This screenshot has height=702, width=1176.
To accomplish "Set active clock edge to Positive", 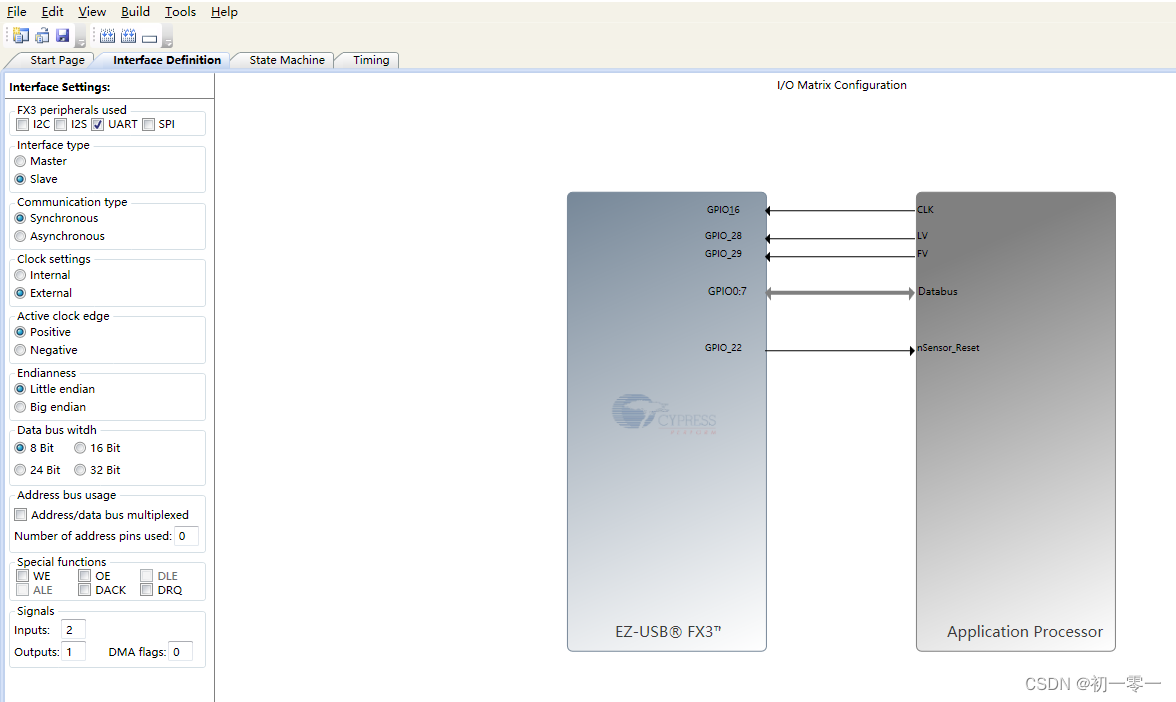I will click(x=20, y=332).
